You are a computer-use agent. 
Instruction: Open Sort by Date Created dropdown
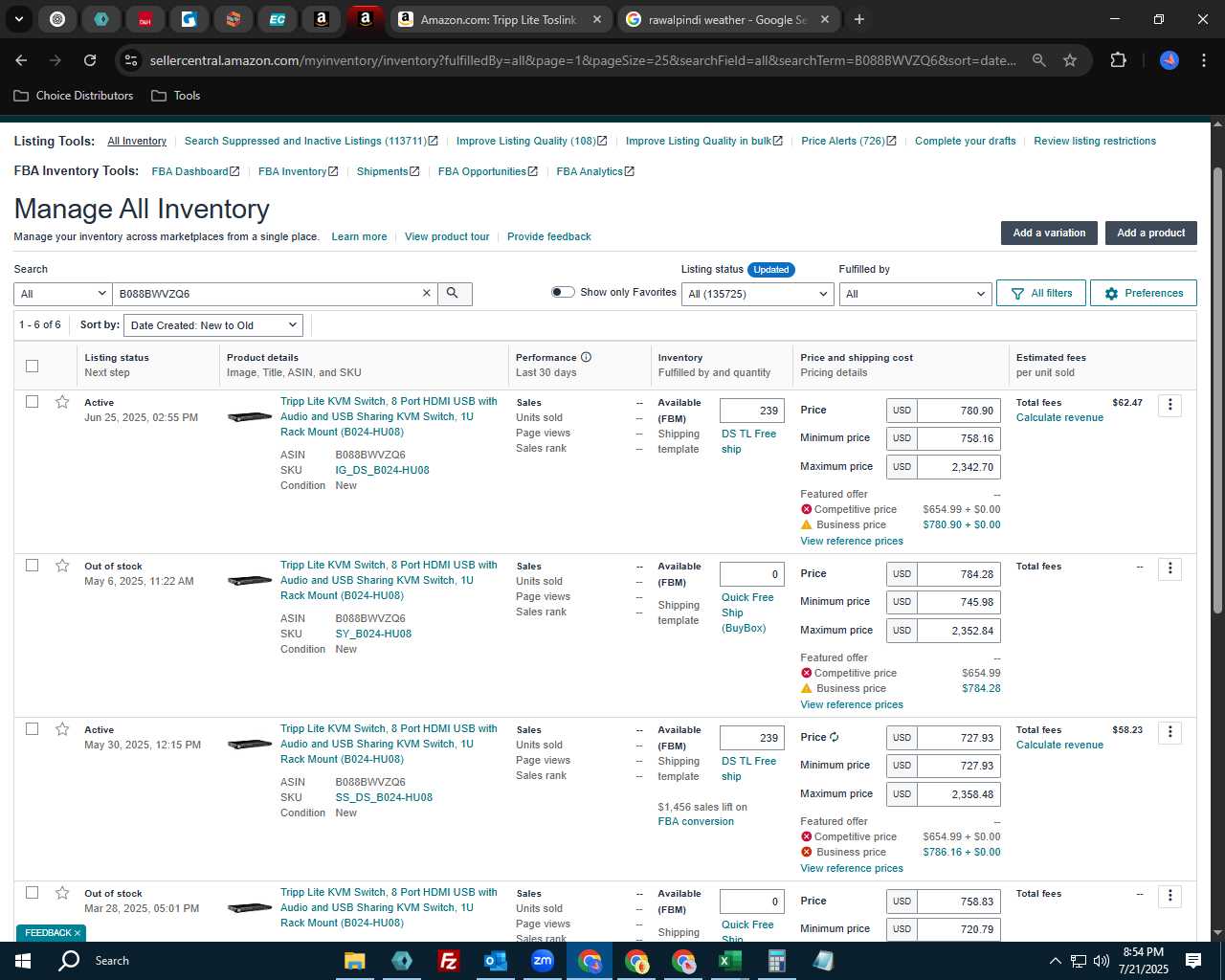coord(213,325)
